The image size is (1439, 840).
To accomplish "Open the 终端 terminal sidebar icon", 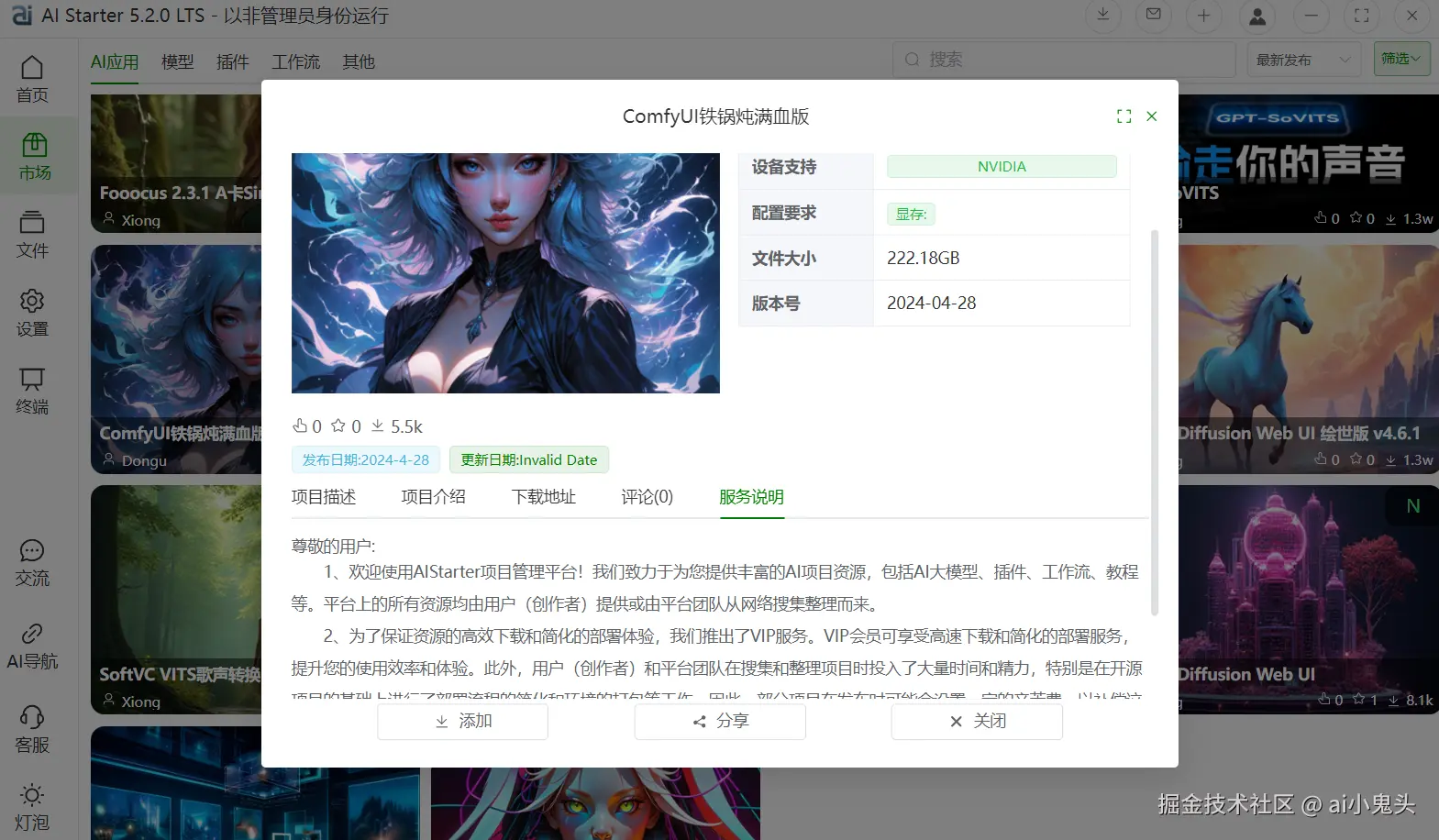I will [33, 390].
